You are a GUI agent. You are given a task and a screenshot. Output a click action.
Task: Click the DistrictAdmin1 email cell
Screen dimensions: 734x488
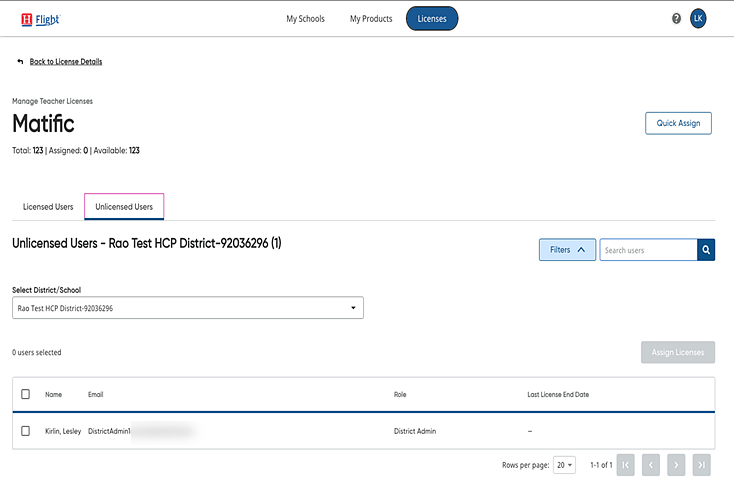click(109, 431)
